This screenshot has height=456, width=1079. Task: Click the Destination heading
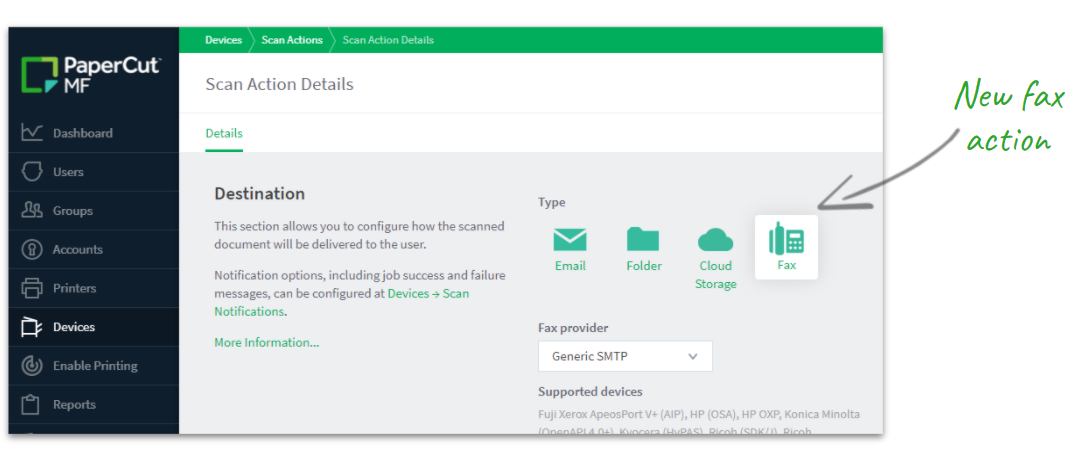[259, 194]
